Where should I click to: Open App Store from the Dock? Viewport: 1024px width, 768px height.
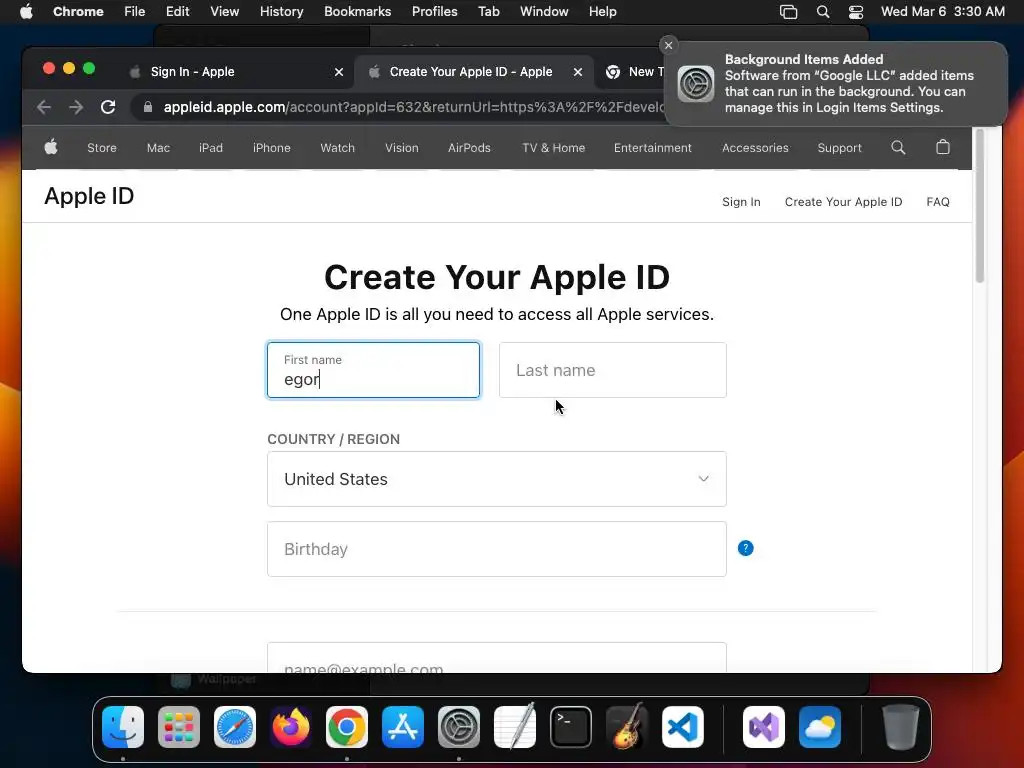403,727
